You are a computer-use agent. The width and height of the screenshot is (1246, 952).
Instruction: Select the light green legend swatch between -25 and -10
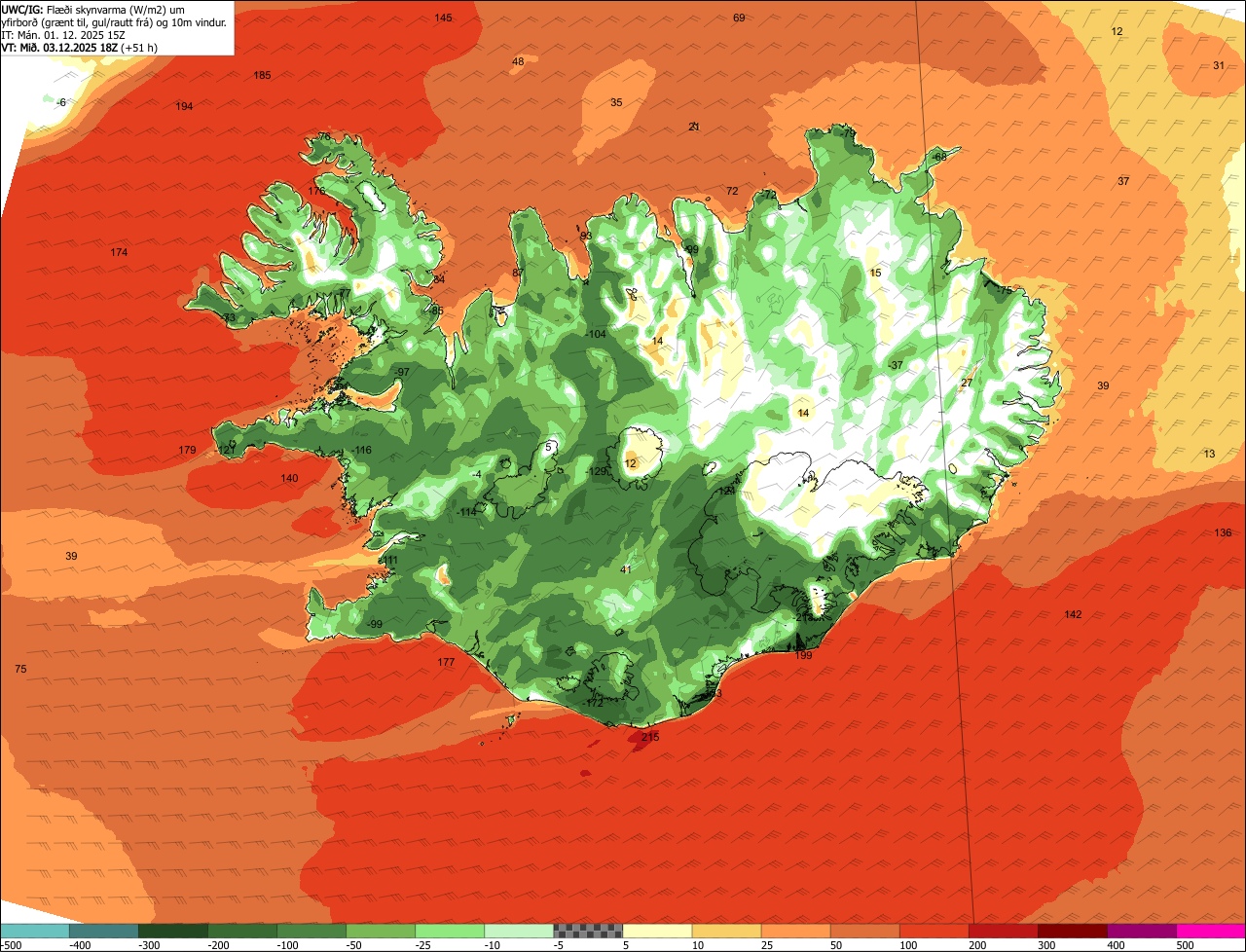coord(450,931)
